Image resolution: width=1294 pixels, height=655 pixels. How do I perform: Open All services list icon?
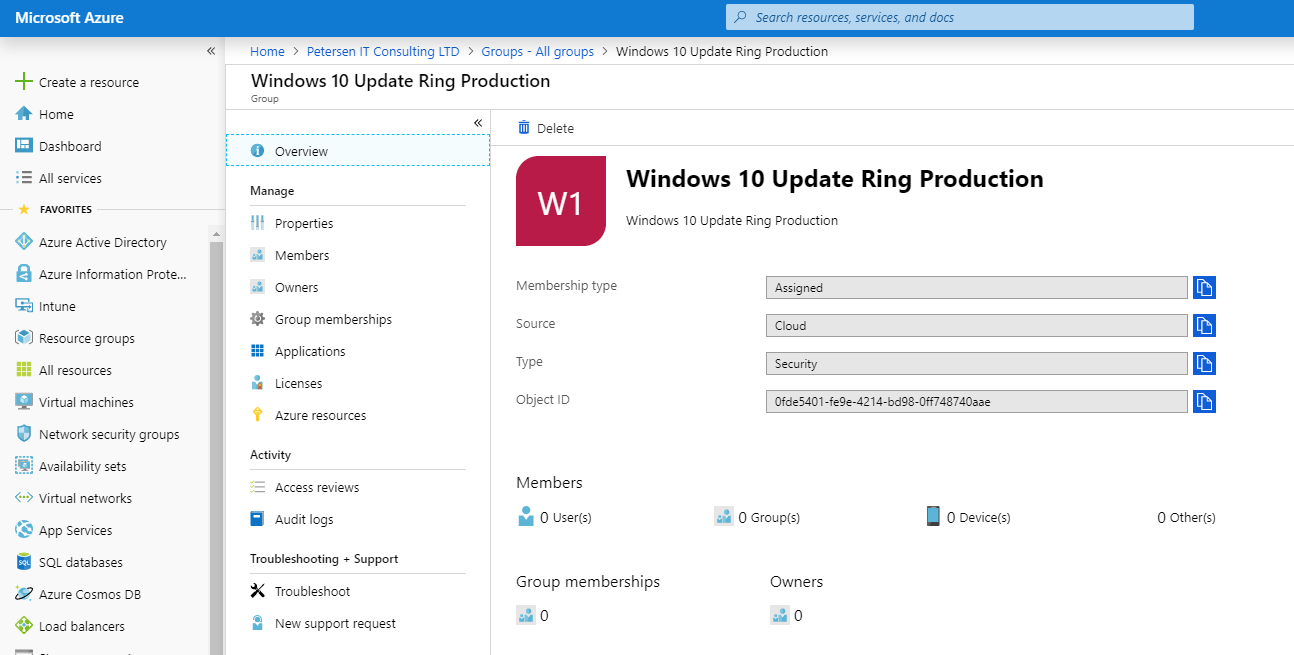(x=24, y=178)
